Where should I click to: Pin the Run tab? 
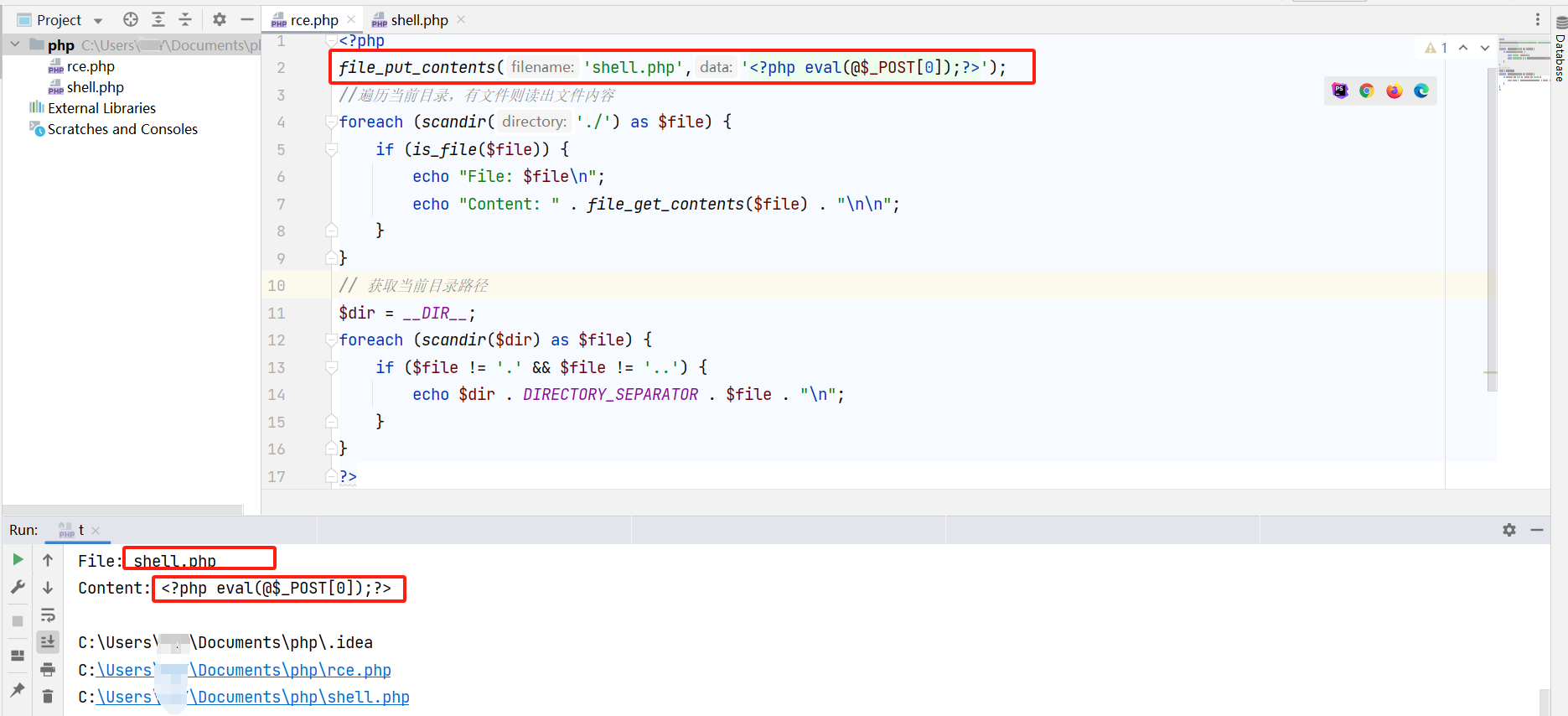pos(18,690)
